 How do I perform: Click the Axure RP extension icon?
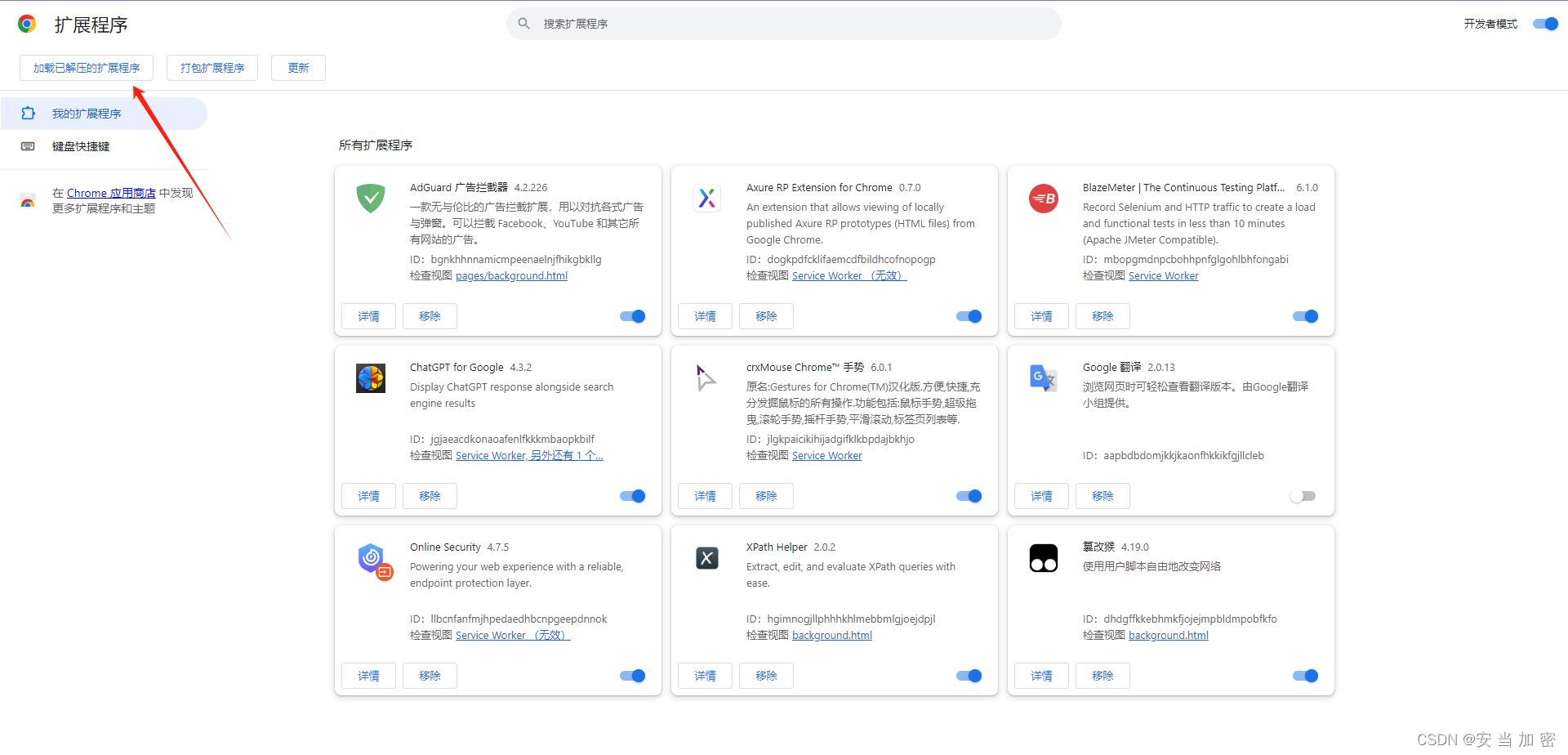coord(707,198)
